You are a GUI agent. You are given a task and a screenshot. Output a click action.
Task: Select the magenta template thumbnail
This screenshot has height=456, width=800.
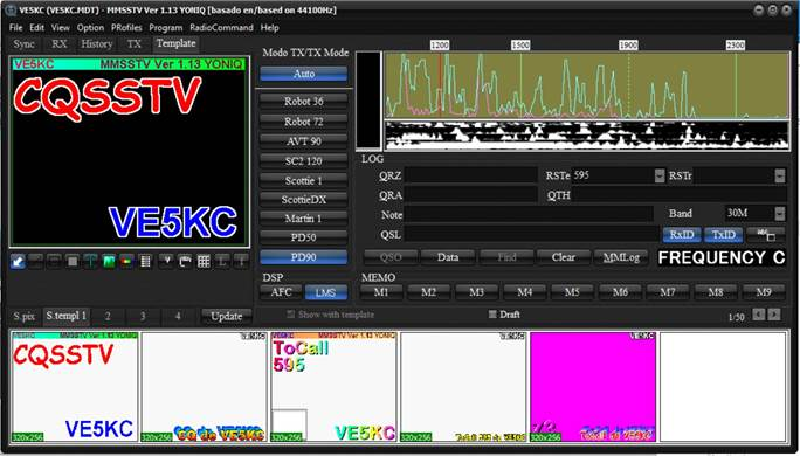pyautogui.click(x=593, y=386)
